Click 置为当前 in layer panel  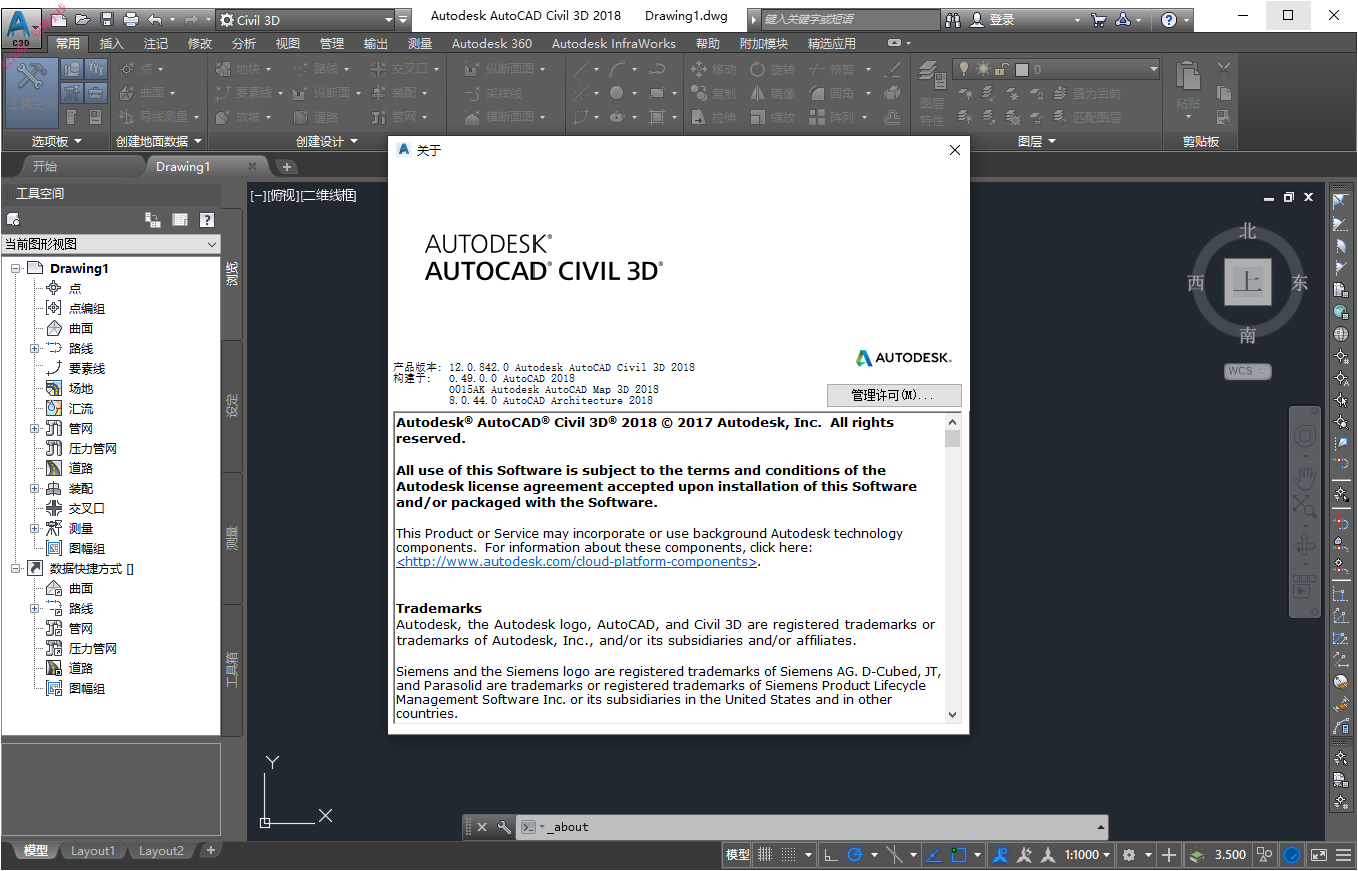click(x=1085, y=93)
